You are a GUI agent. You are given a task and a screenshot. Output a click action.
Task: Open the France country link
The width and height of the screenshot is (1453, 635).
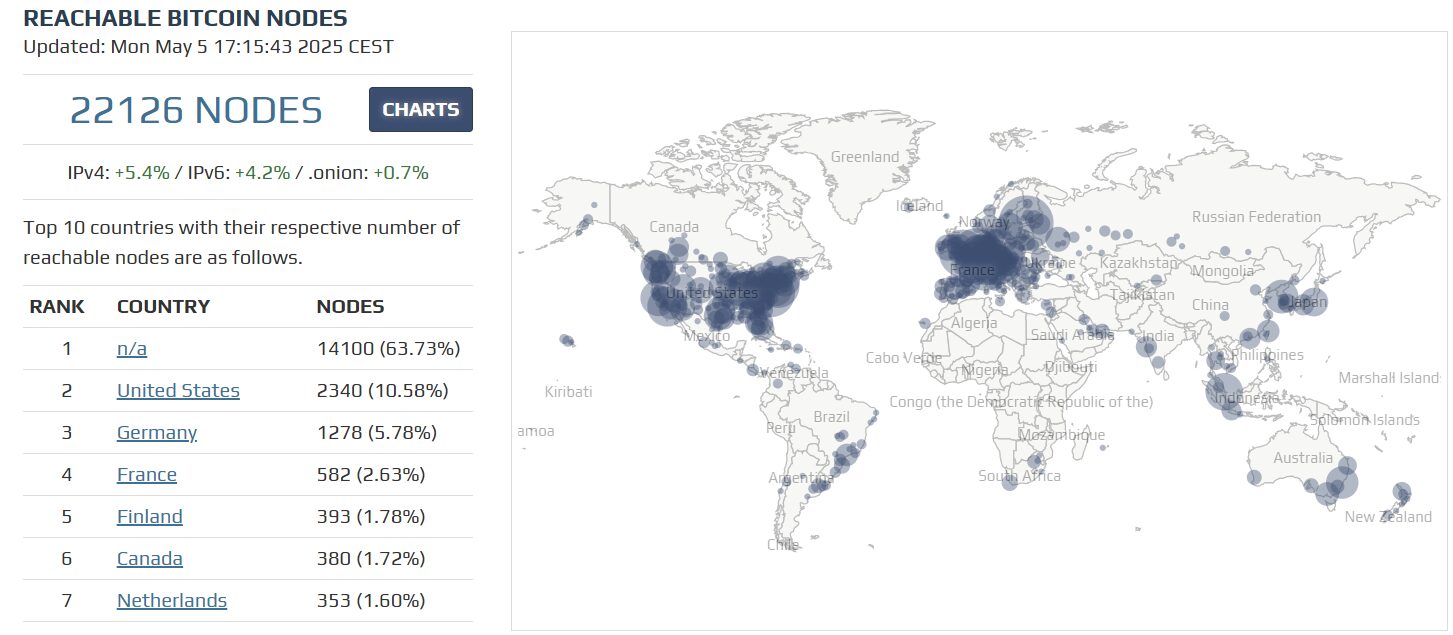[x=147, y=475]
